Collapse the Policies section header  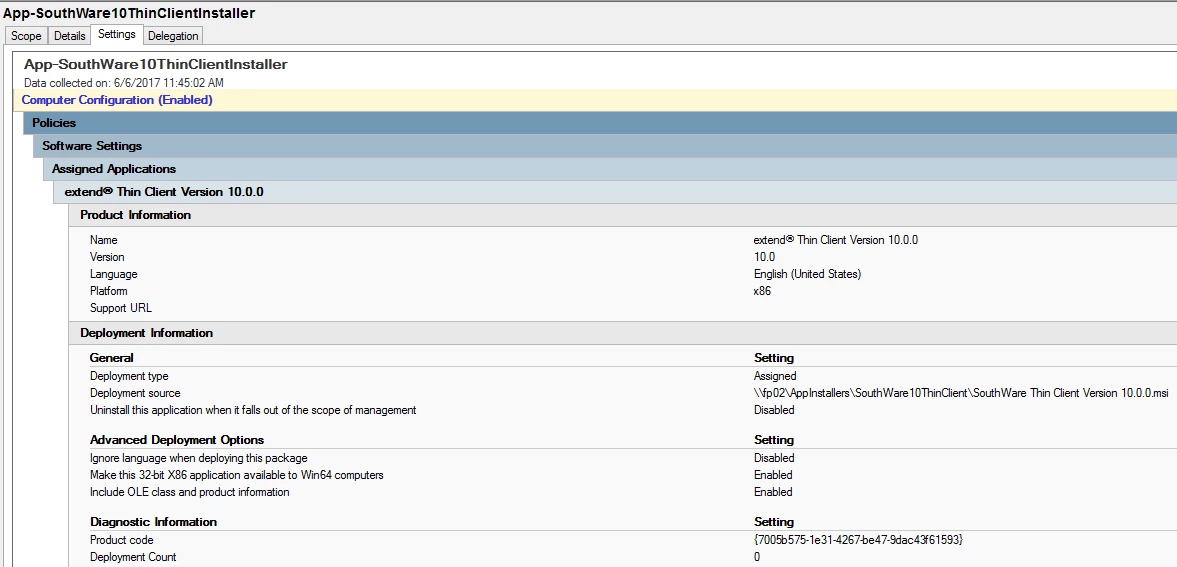600,122
